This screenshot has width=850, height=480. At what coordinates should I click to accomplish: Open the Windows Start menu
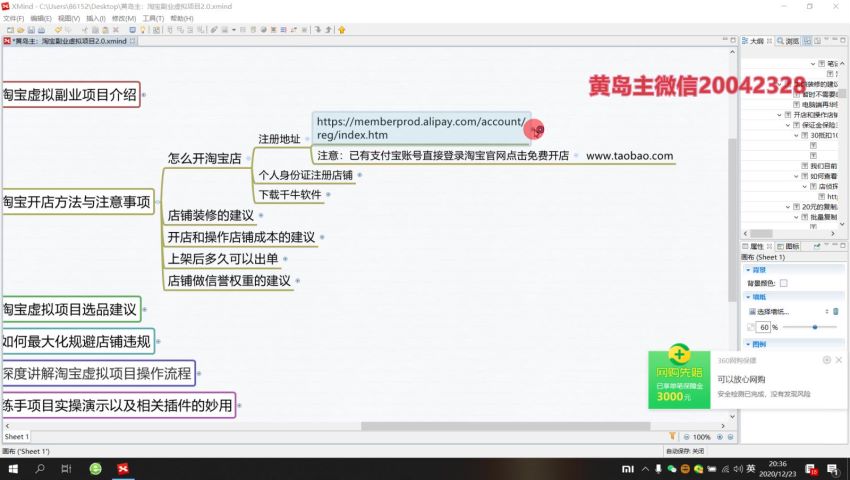12,469
